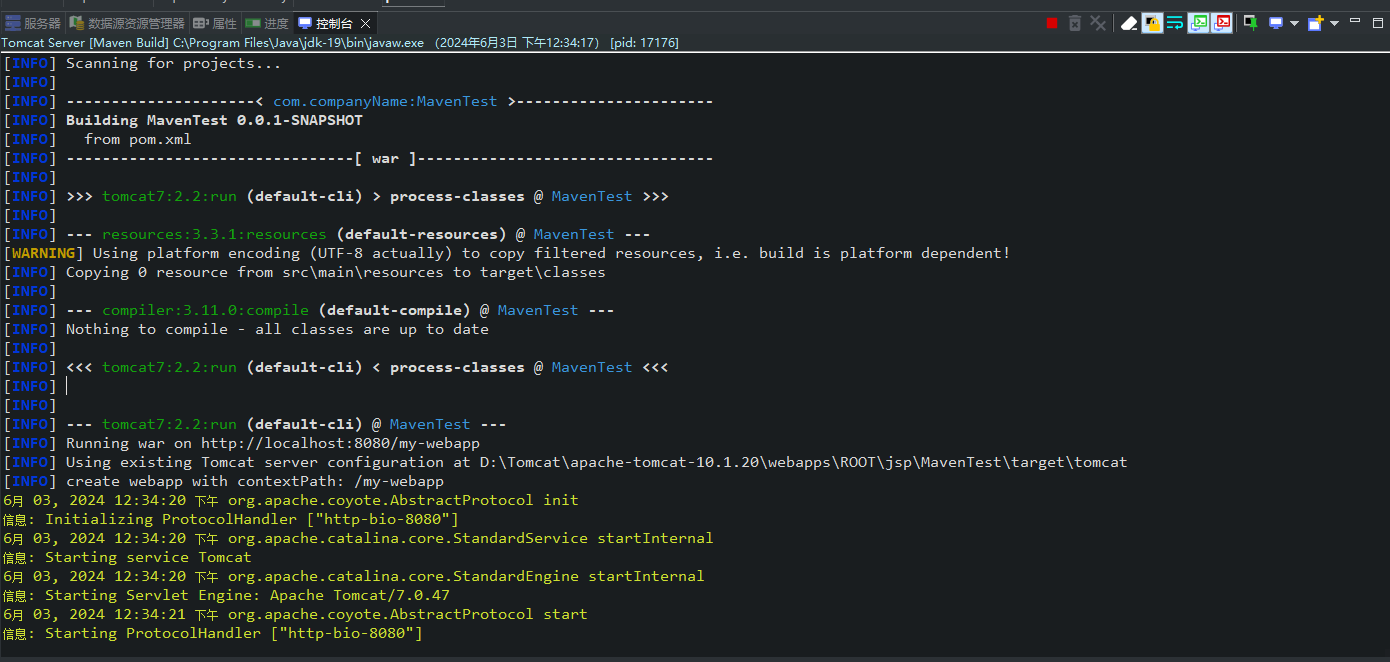Toggle Scroll Lock on the console
1390x662 pixels.
coord(1152,23)
